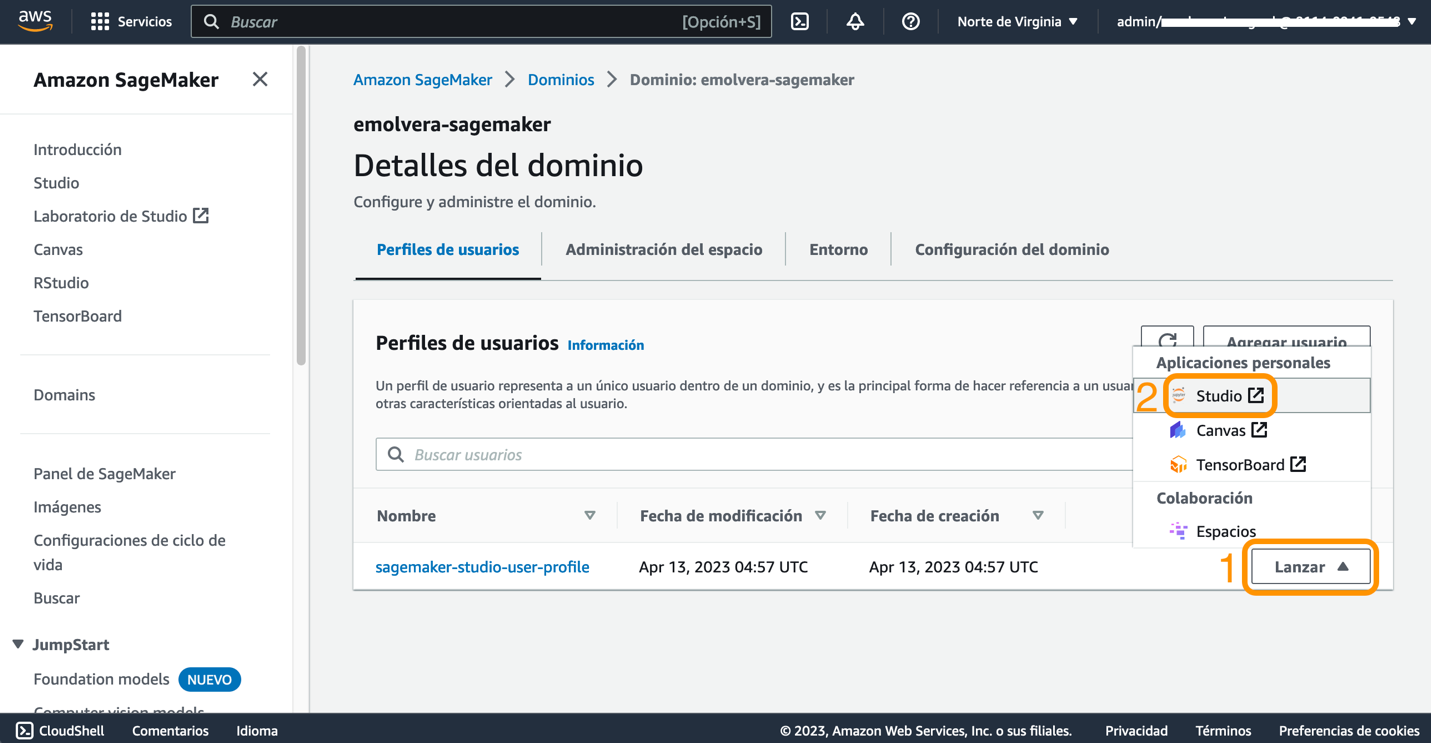Click external link icon next to TensorBoard in dropdown
The image size is (1431, 743).
[1298, 464]
